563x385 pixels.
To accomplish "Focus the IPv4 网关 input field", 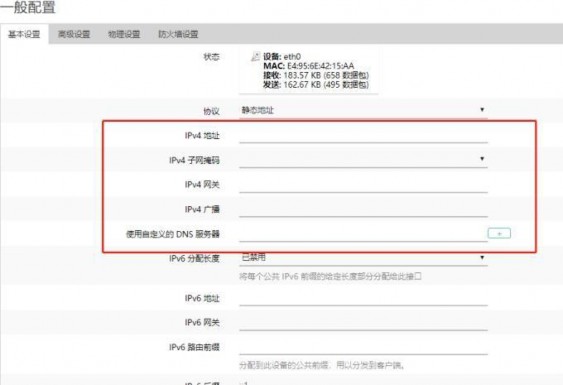I will [x=363, y=185].
